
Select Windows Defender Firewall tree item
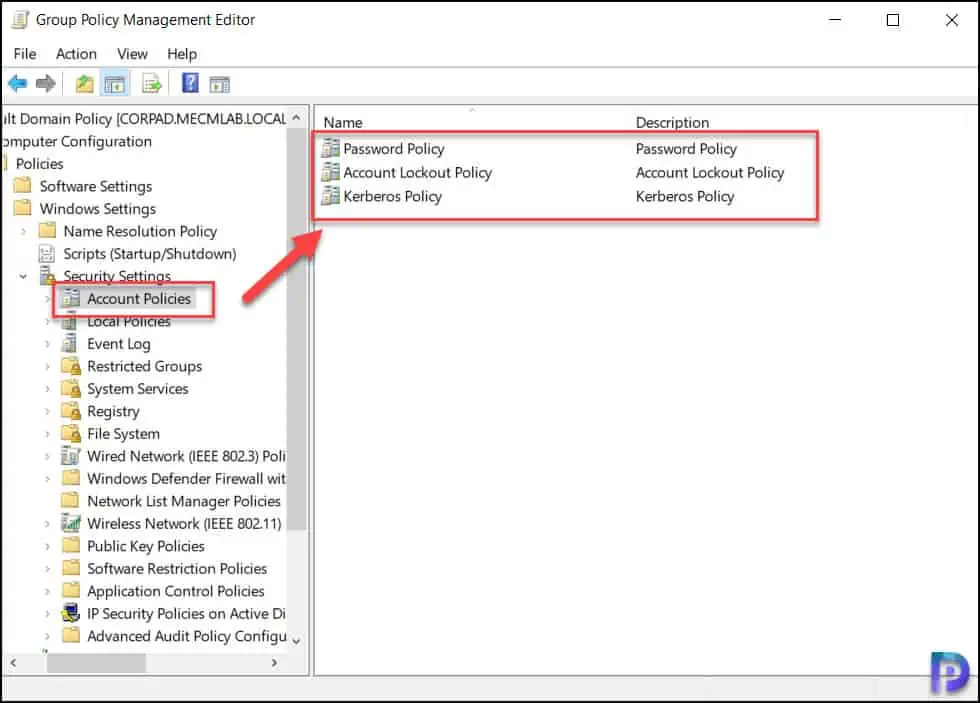[186, 479]
